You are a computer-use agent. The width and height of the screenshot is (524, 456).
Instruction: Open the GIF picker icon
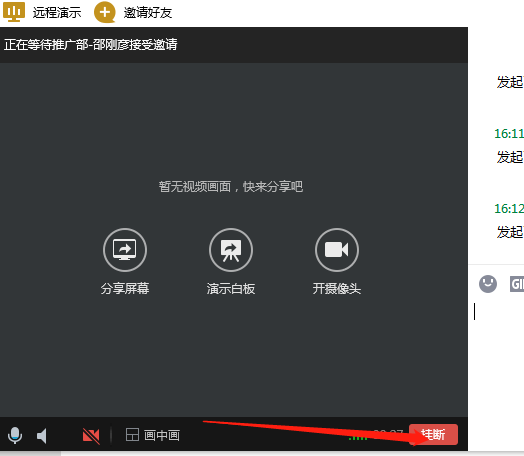click(x=517, y=284)
